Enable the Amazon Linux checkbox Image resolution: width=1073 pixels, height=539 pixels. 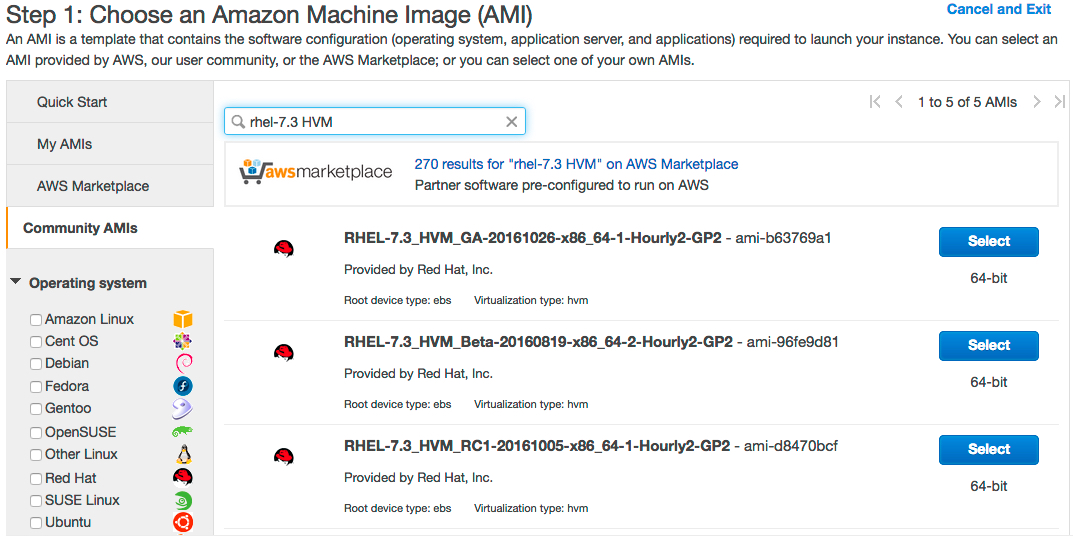36,320
